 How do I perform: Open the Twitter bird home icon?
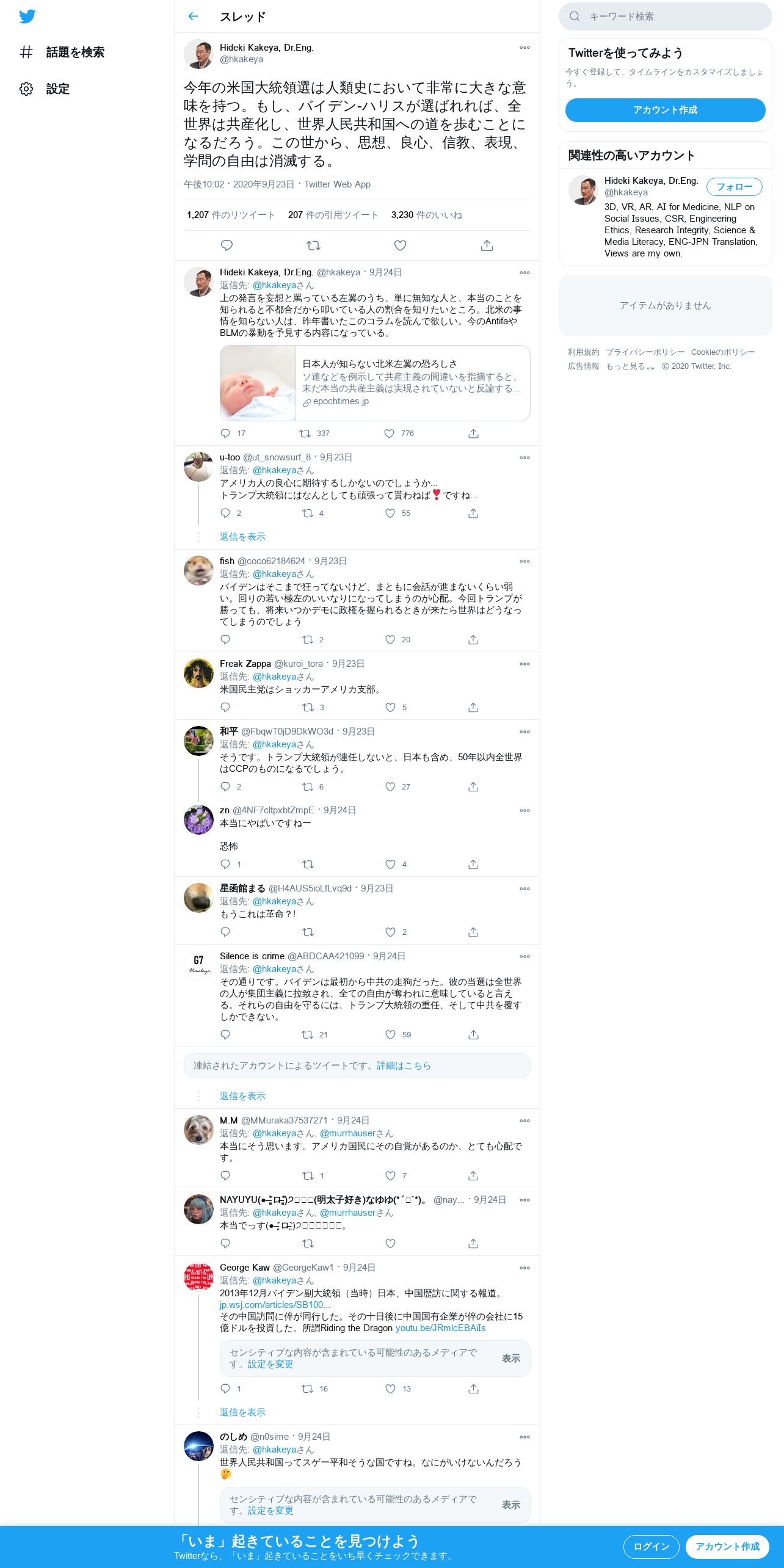point(27,16)
